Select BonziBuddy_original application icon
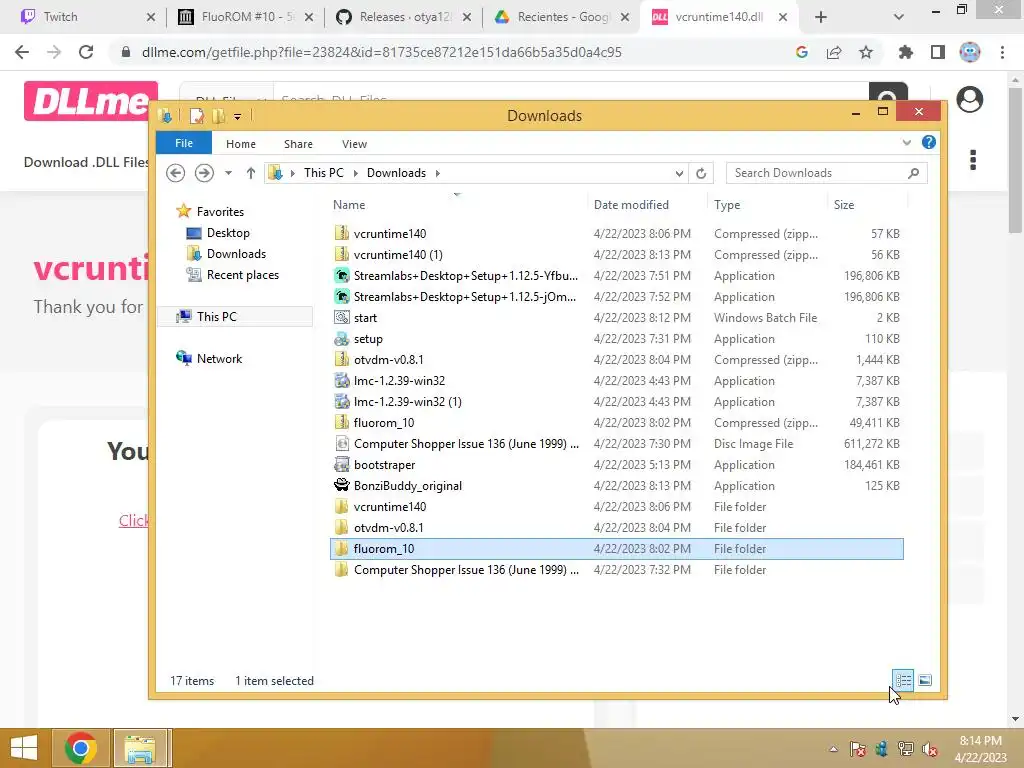Screen dimensions: 1024x768 point(342,485)
